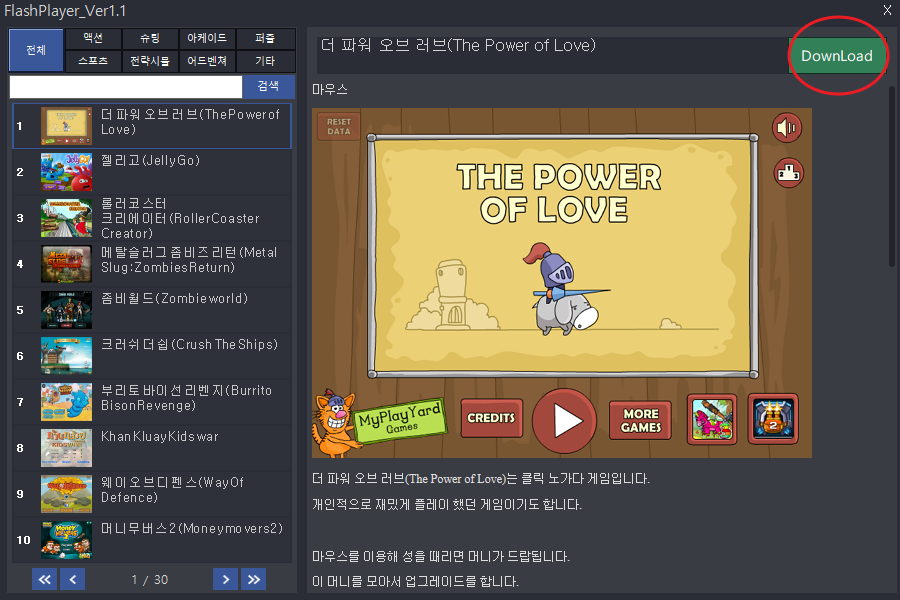Close the FlashPlayer window with X
The height and width of the screenshot is (600, 900).
click(x=887, y=10)
